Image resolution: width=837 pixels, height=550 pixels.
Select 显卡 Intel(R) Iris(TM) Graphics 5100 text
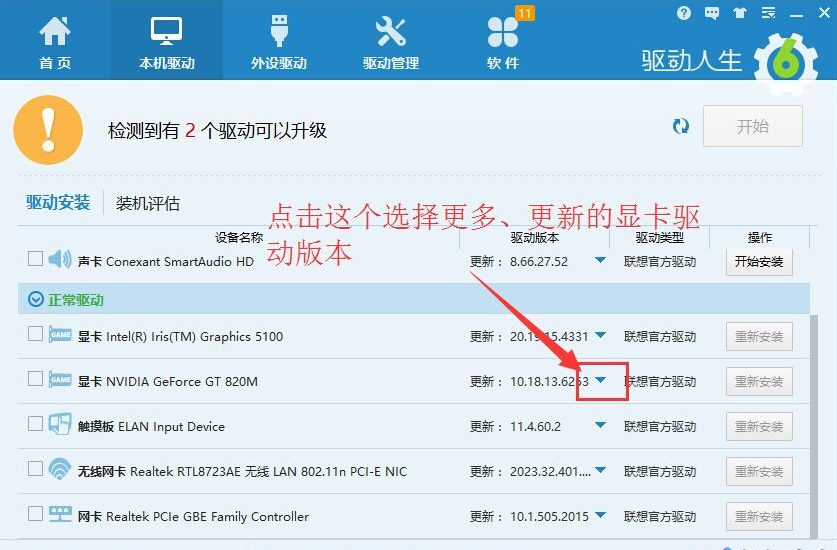pyautogui.click(x=180, y=336)
